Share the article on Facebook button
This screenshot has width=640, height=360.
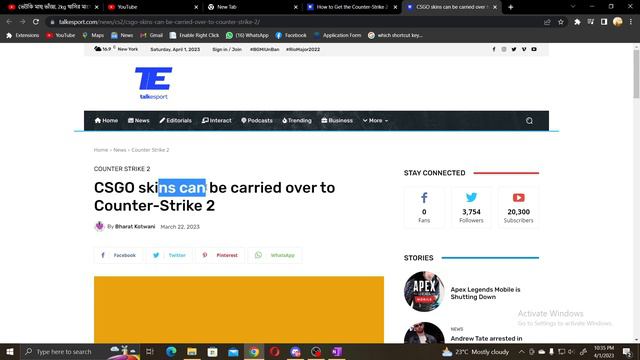point(118,255)
